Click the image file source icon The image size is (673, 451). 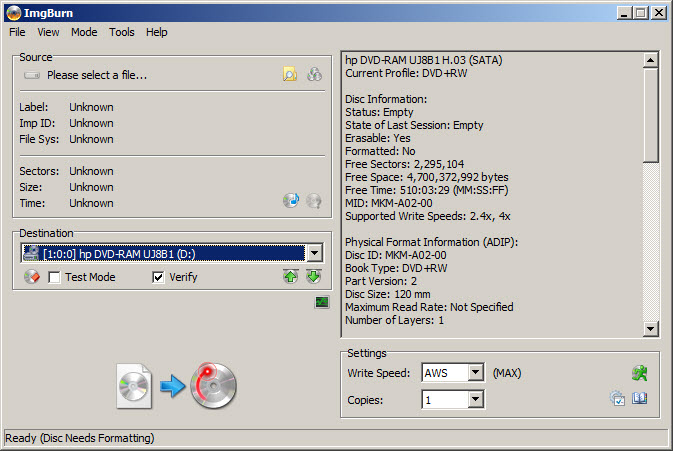click(x=134, y=386)
